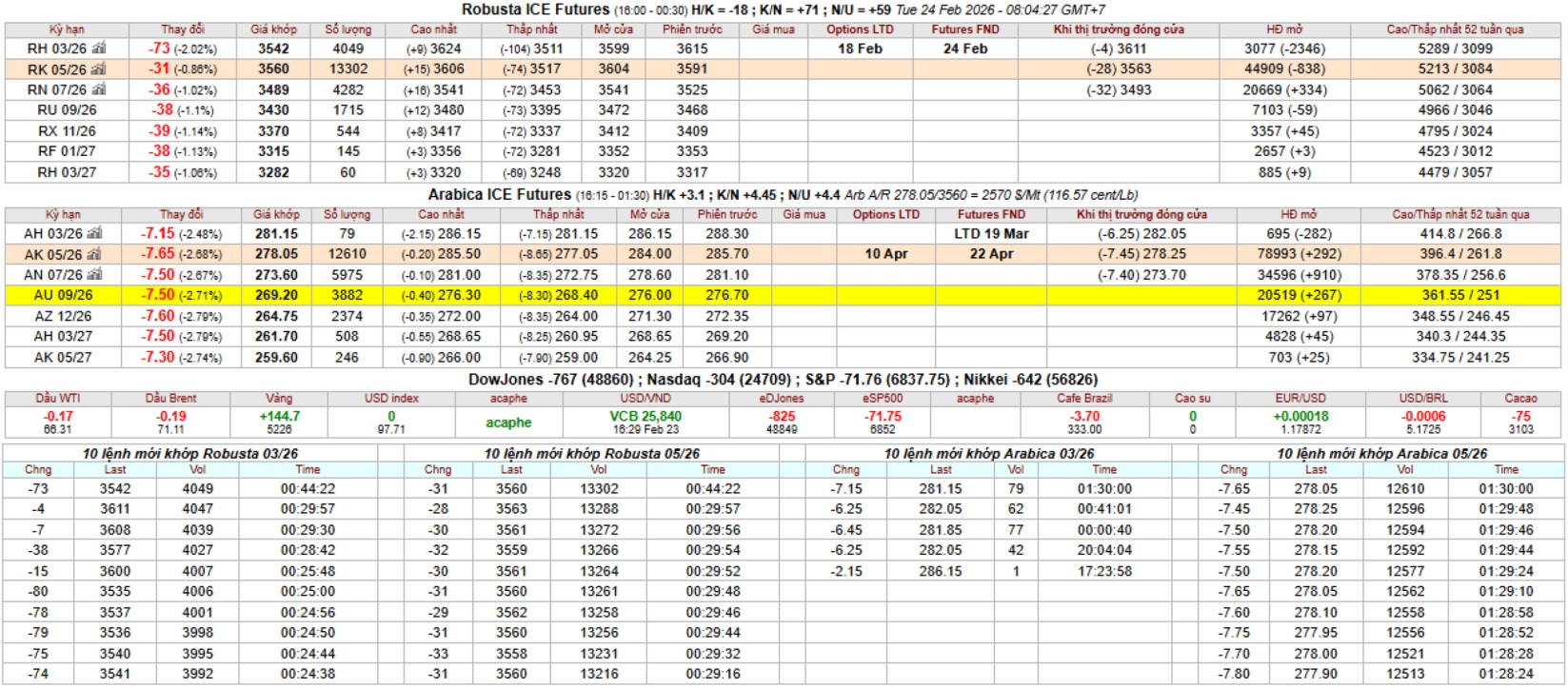Open the RN 07/26 chart icon
Screen dimensions: 1568x688
99,89
